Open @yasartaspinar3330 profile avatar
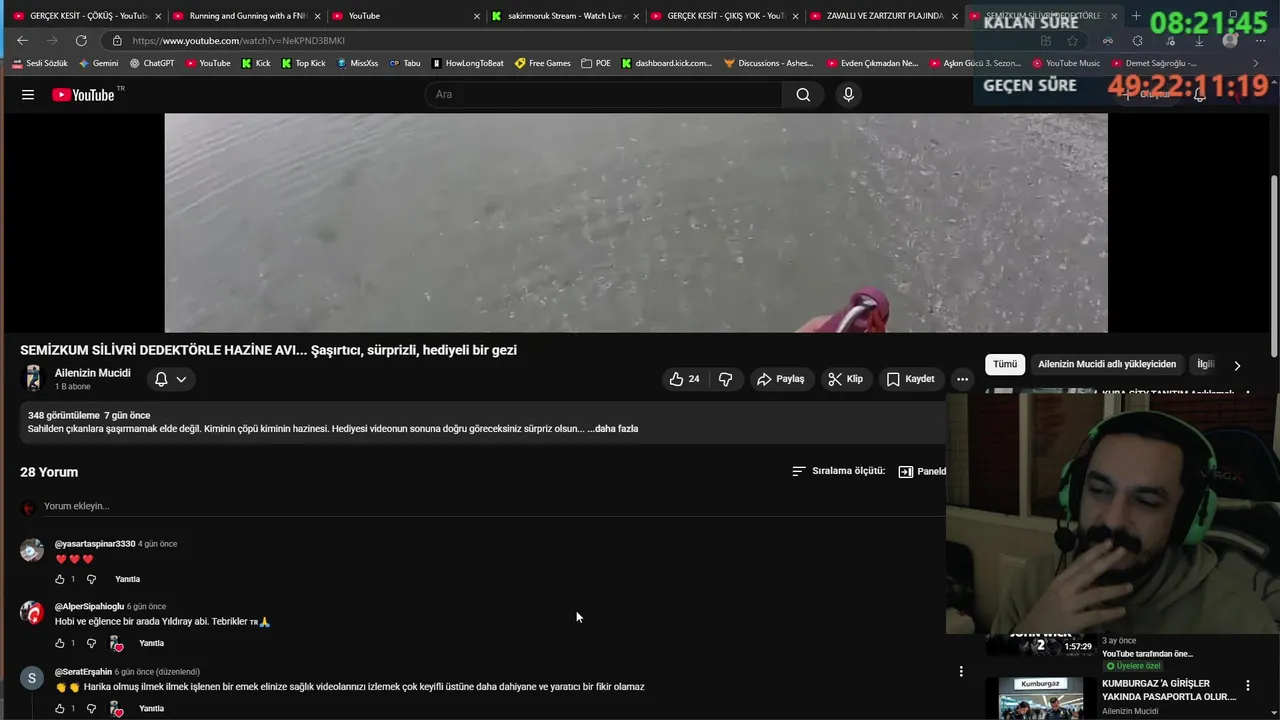 tap(32, 551)
